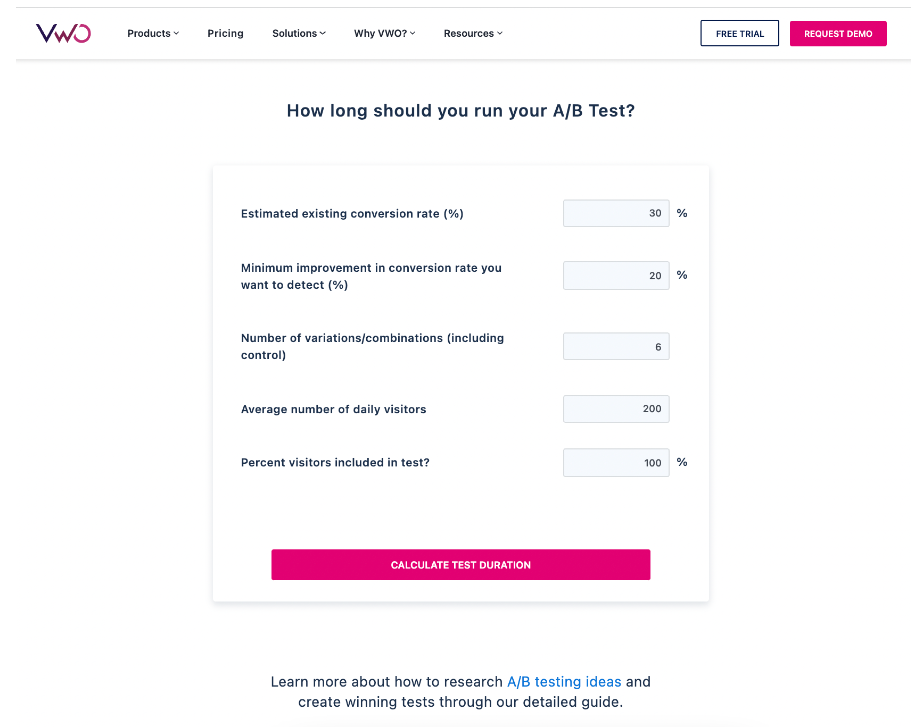The width and height of the screenshot is (911, 727).
Task: Open the Resources dropdown chevron
Action: point(500,34)
